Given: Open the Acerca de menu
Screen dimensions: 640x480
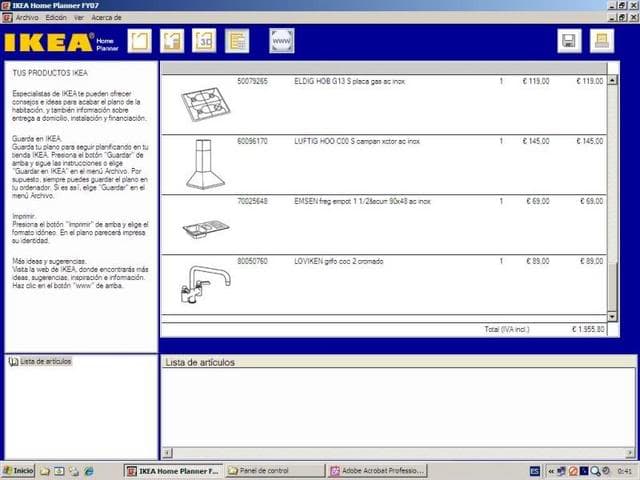Looking at the screenshot, I should 107,17.
